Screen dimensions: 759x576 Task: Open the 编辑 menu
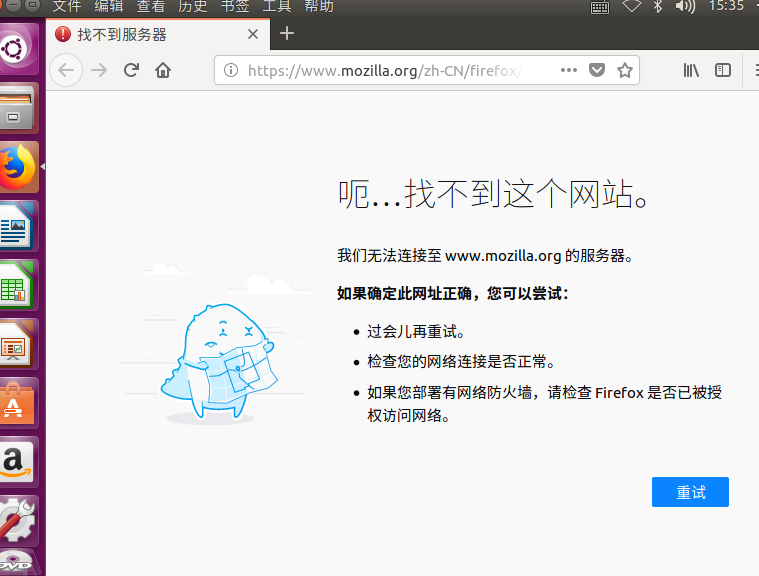point(109,6)
